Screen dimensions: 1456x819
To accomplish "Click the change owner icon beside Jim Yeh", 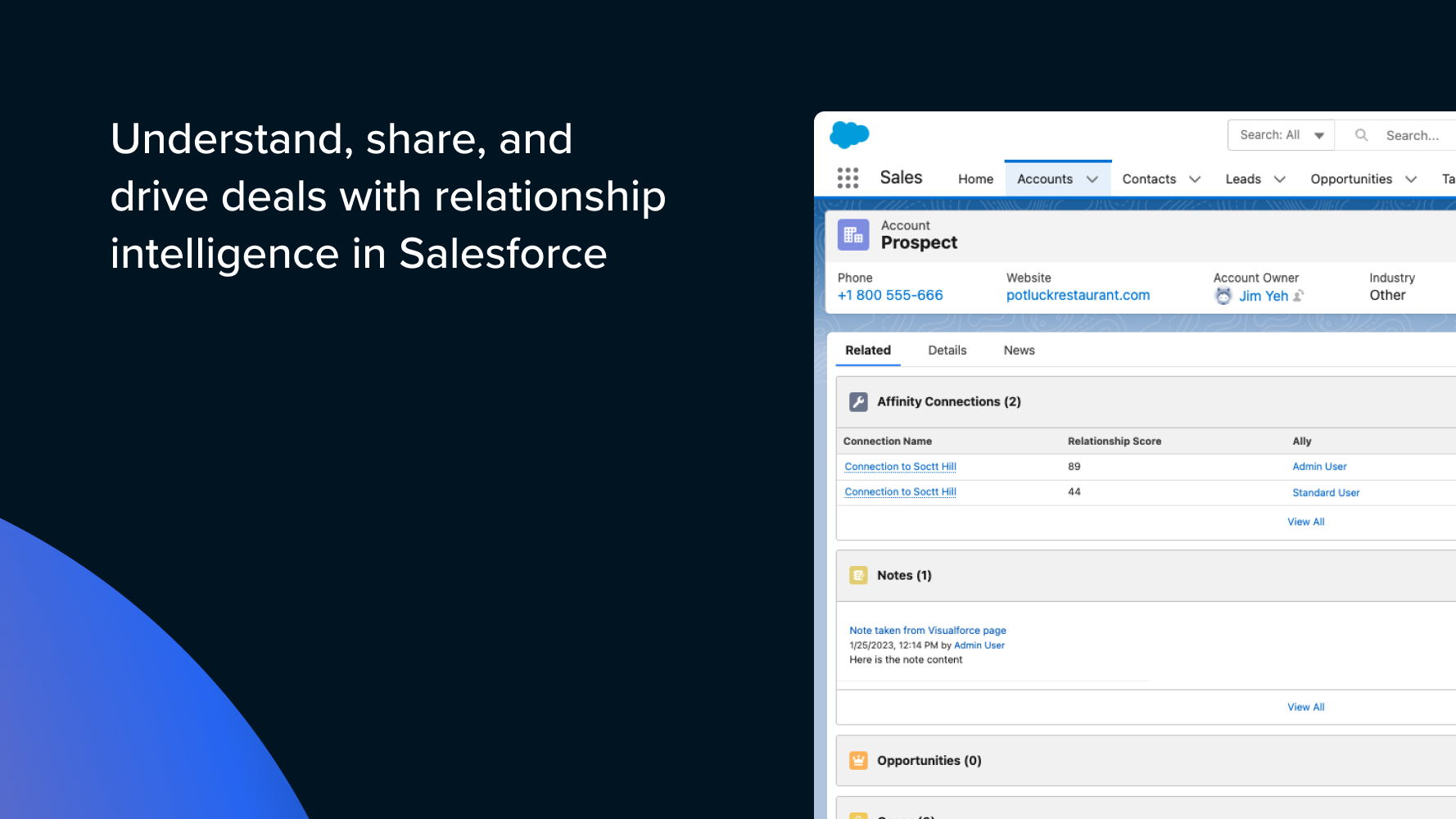I will click(1298, 296).
